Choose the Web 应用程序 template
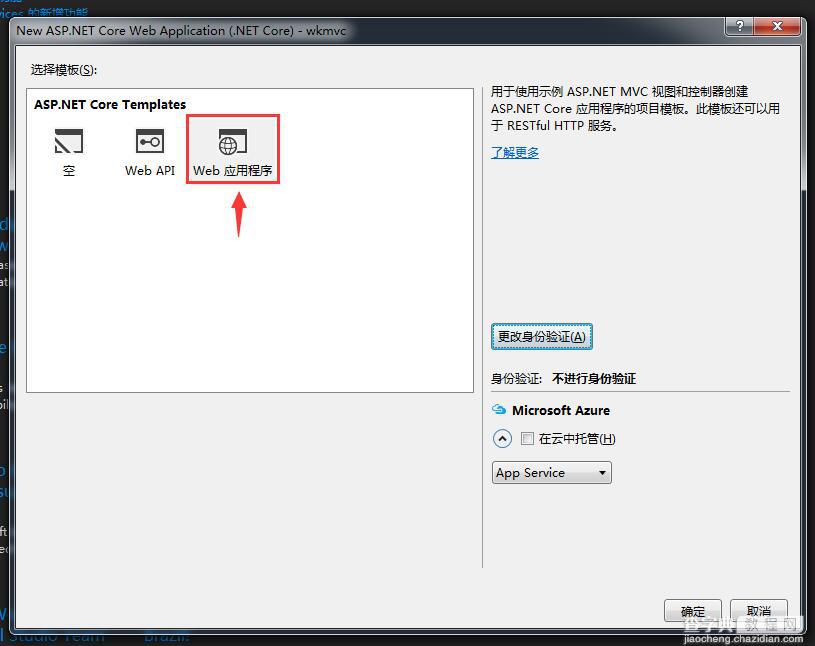Viewport: 815px width, 646px height. click(233, 151)
